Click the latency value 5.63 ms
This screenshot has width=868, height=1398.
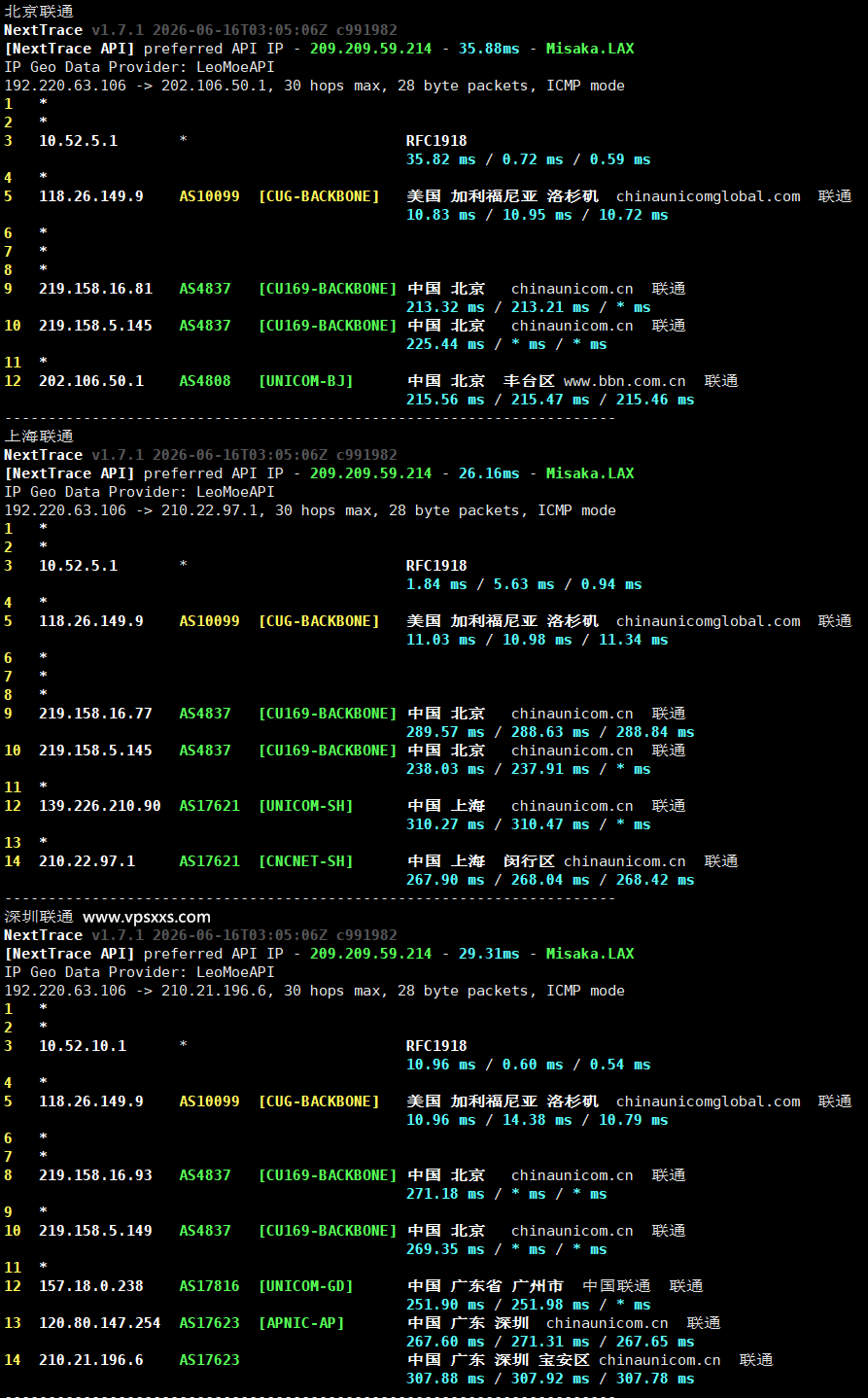524,584
